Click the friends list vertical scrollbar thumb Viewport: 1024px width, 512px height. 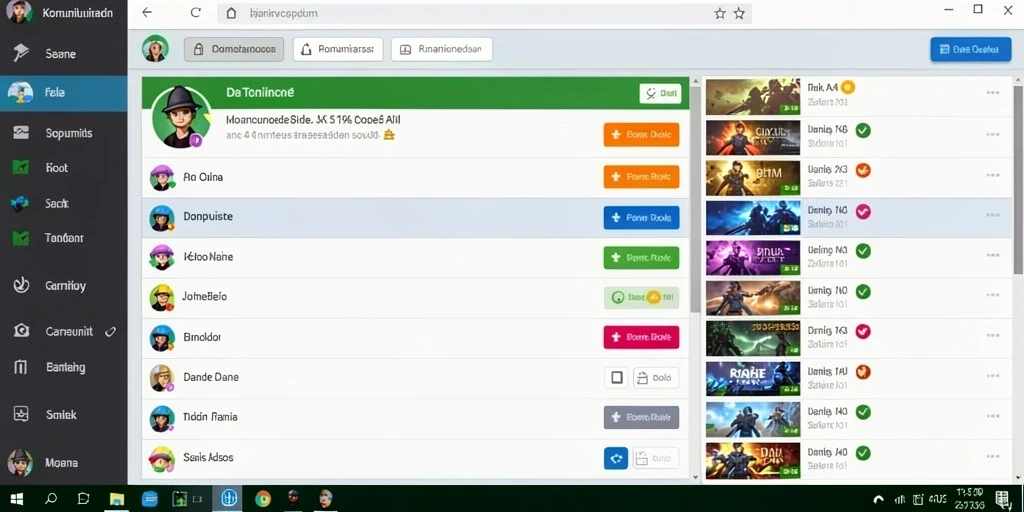[x=696, y=199]
